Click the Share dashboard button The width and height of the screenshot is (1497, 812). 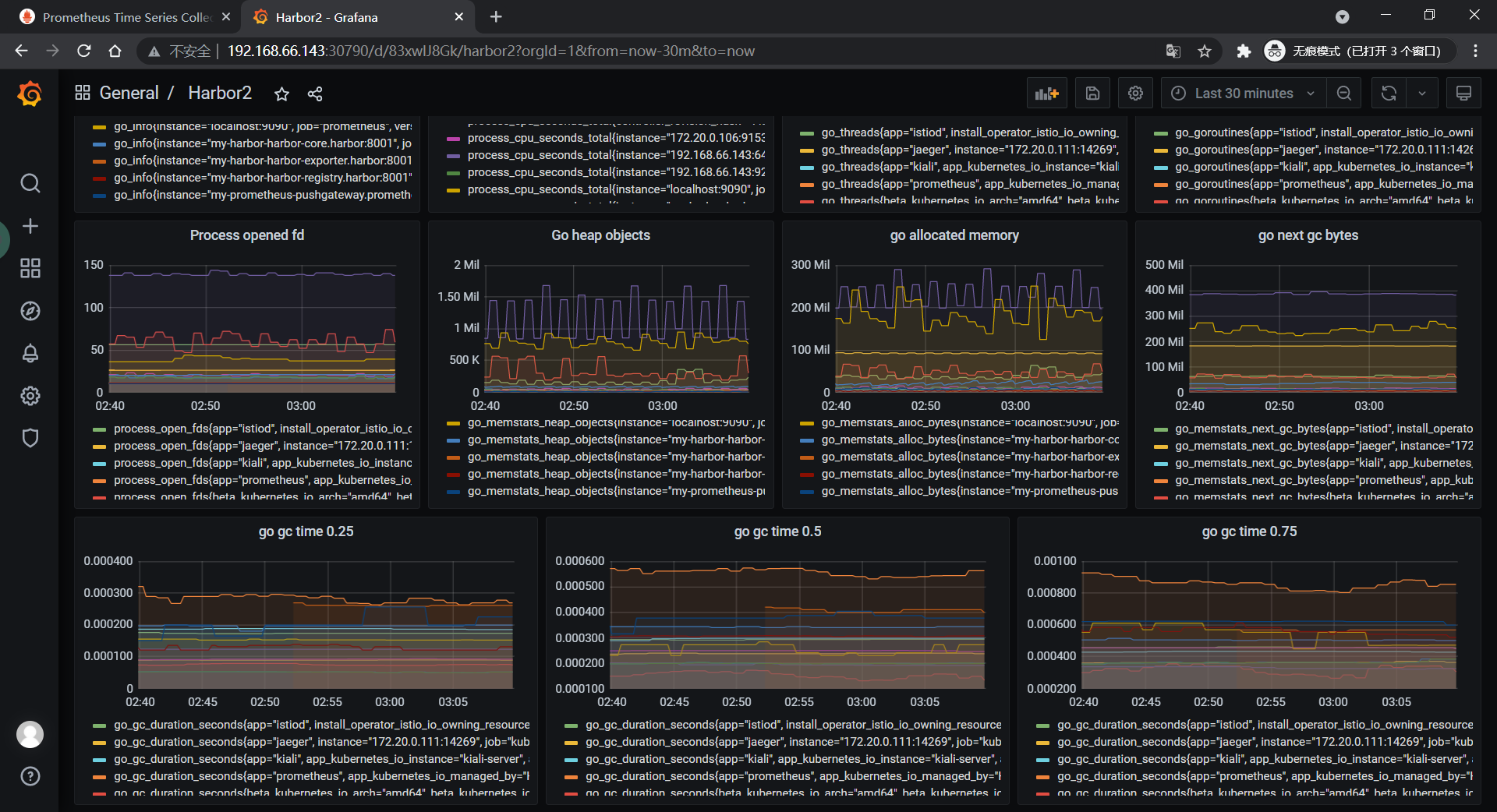[315, 94]
